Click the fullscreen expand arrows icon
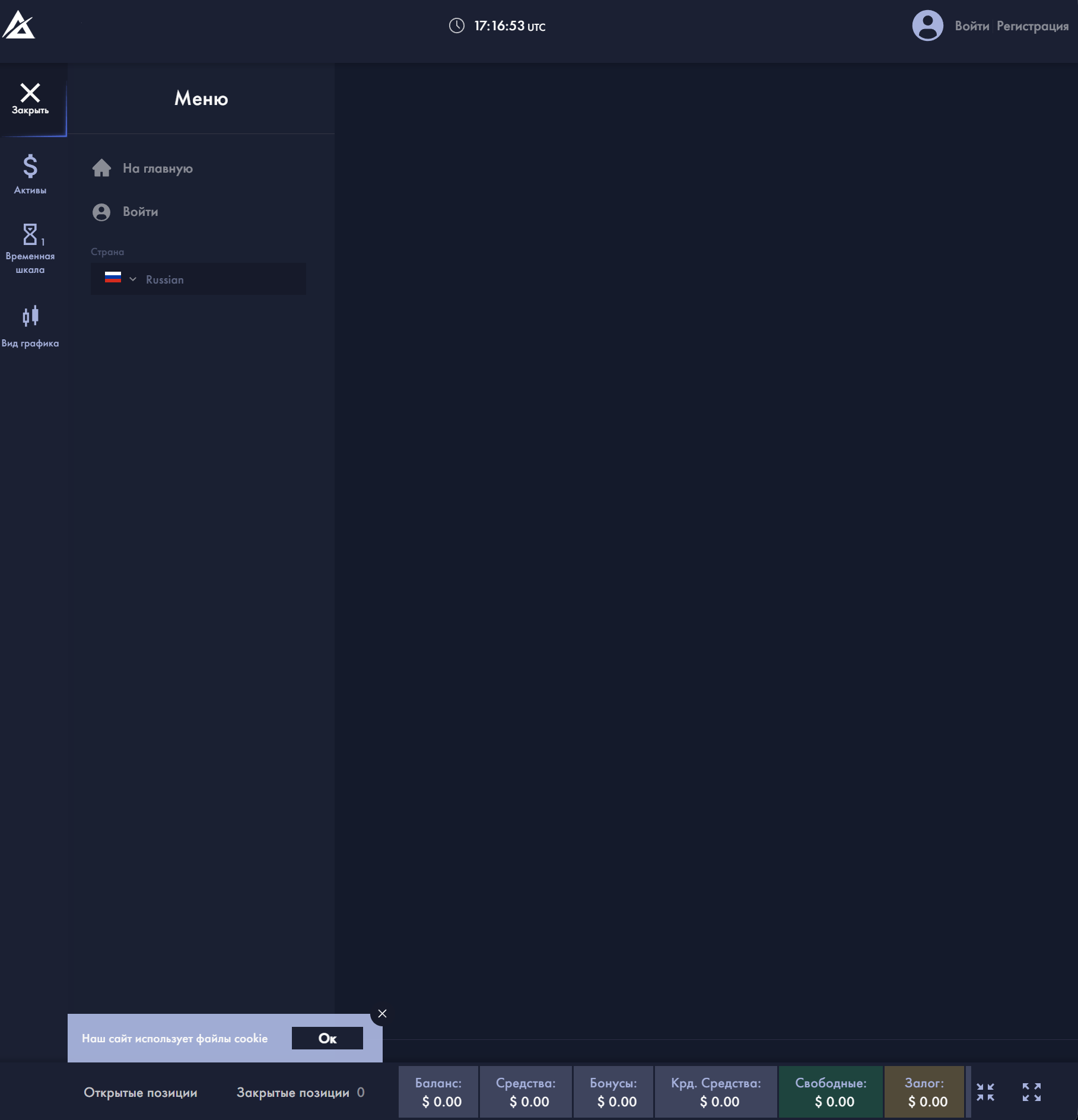Image resolution: width=1078 pixels, height=1120 pixels. pyautogui.click(x=1032, y=1092)
